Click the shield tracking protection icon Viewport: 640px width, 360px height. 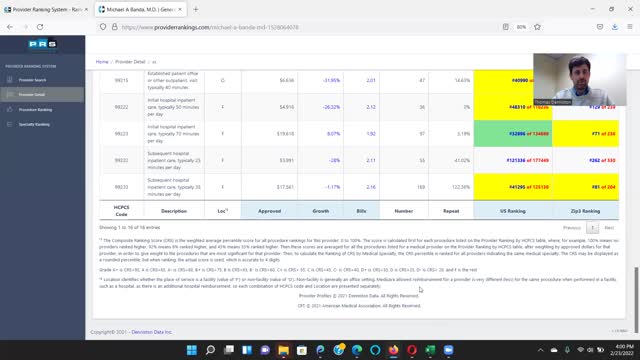(103, 27)
